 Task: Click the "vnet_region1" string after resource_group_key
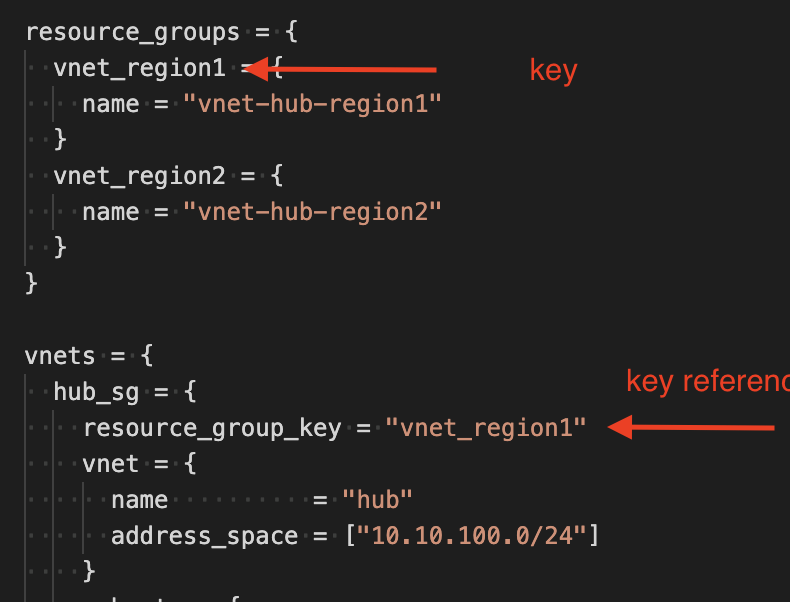[486, 428]
